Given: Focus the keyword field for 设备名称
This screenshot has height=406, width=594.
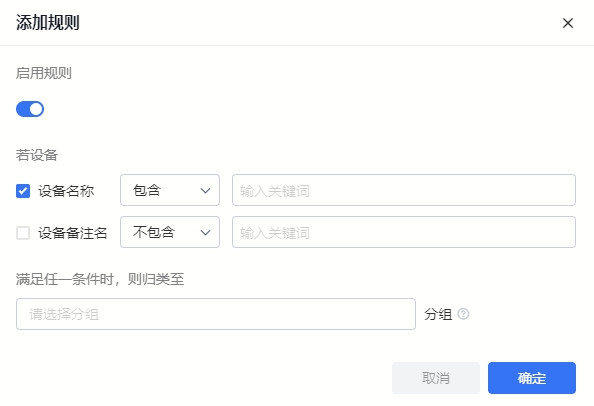Looking at the screenshot, I should pos(404,190).
